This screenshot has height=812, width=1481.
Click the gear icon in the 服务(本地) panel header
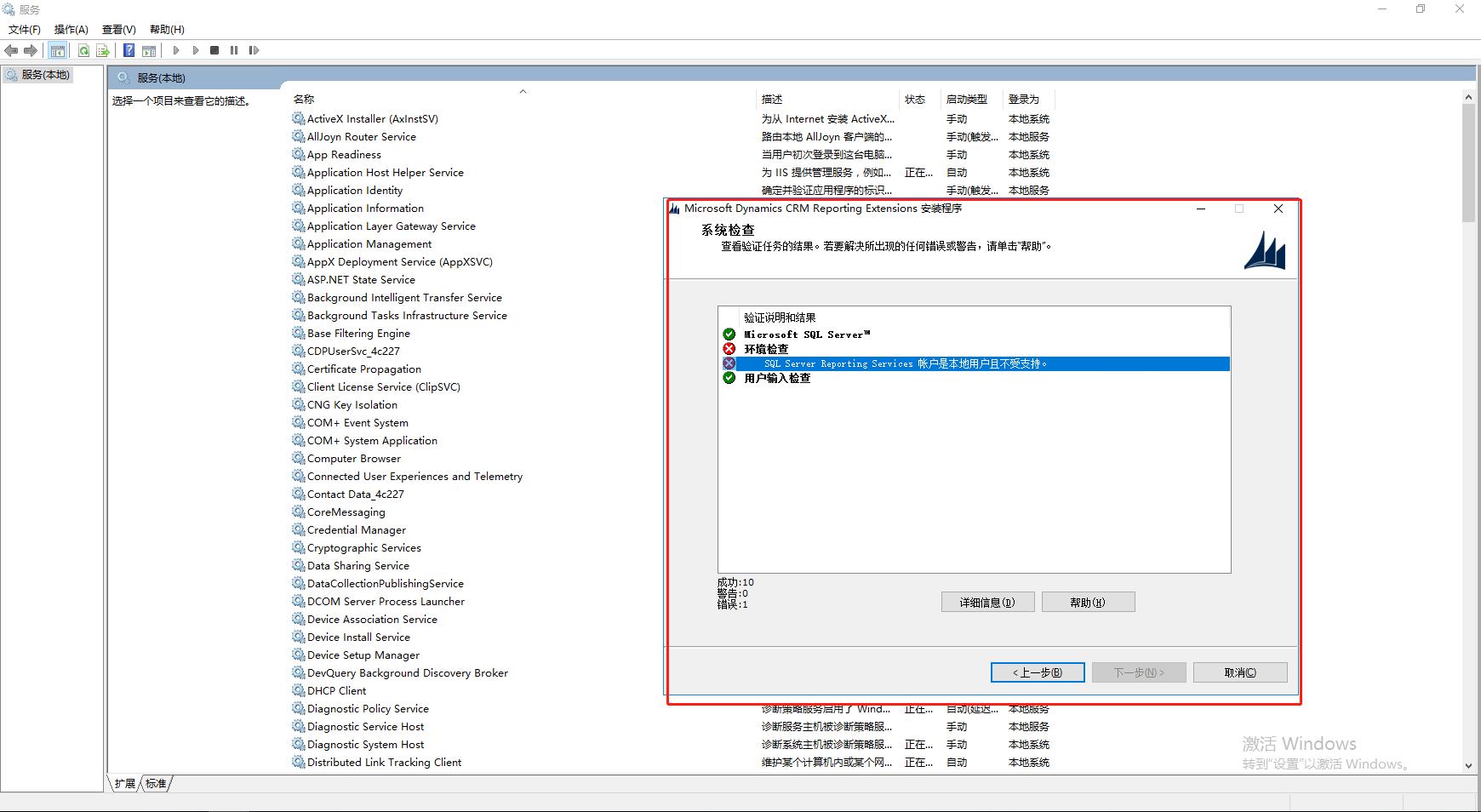pyautogui.click(x=123, y=77)
